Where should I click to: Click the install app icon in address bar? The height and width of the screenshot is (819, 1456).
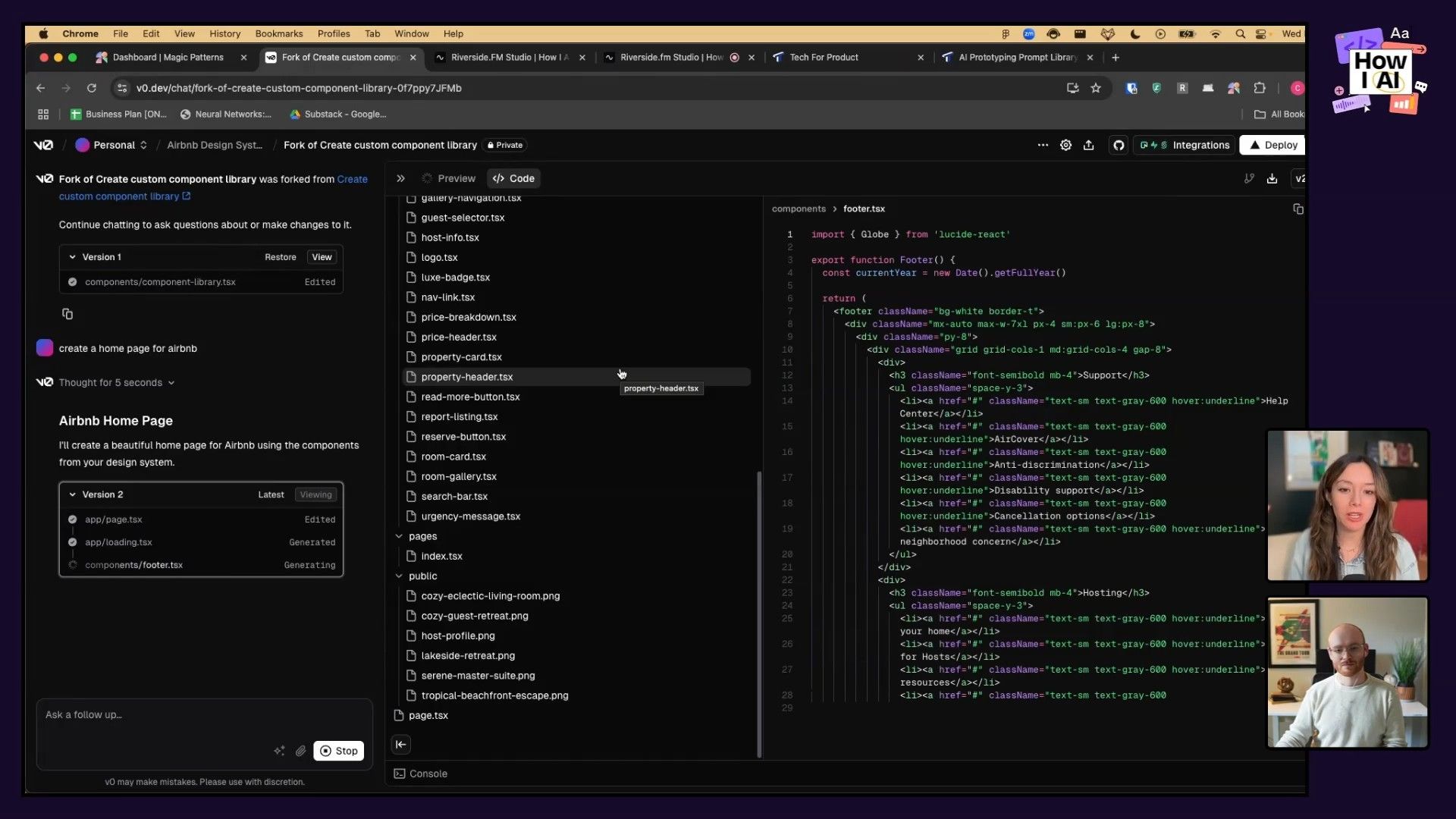click(x=1072, y=88)
